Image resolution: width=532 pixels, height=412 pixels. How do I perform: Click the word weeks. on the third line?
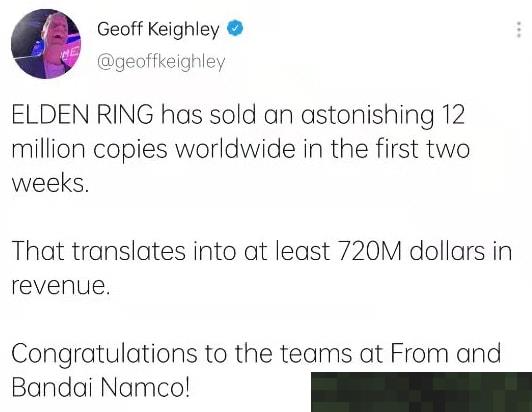pos(50,184)
